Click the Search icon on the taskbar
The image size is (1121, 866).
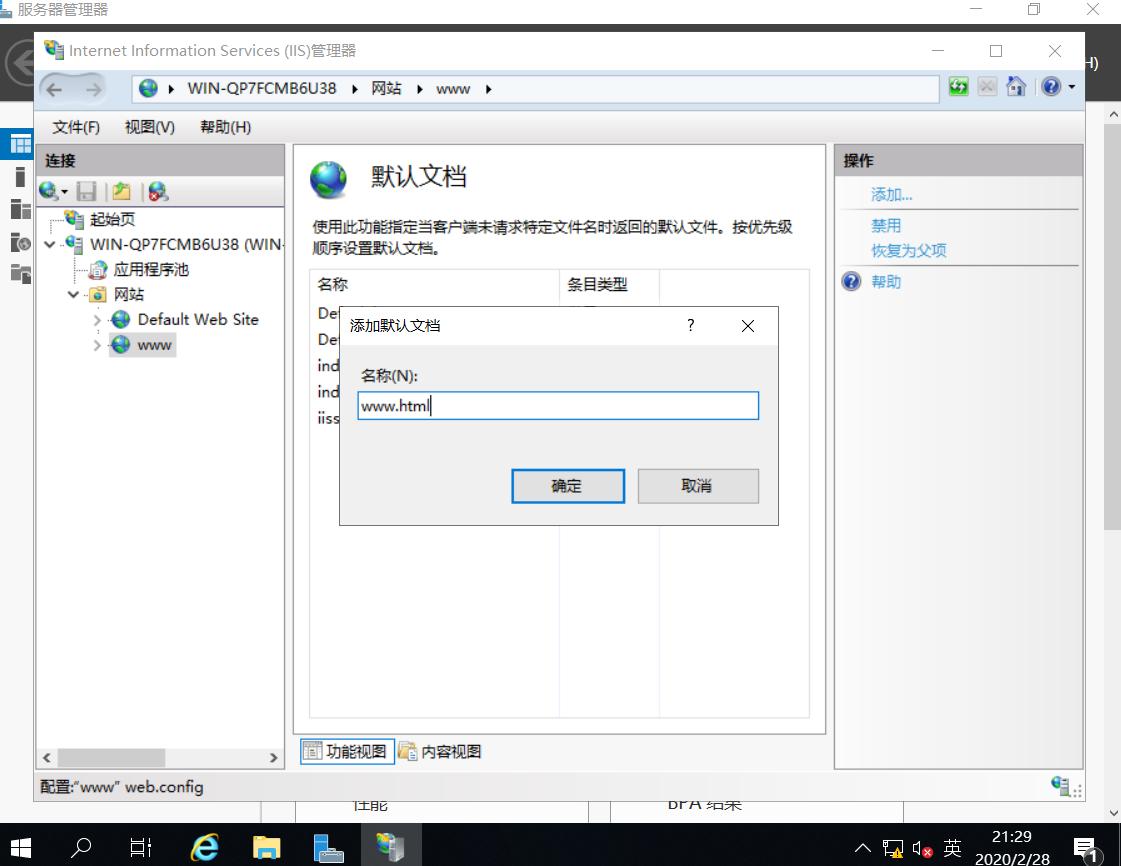tap(79, 846)
